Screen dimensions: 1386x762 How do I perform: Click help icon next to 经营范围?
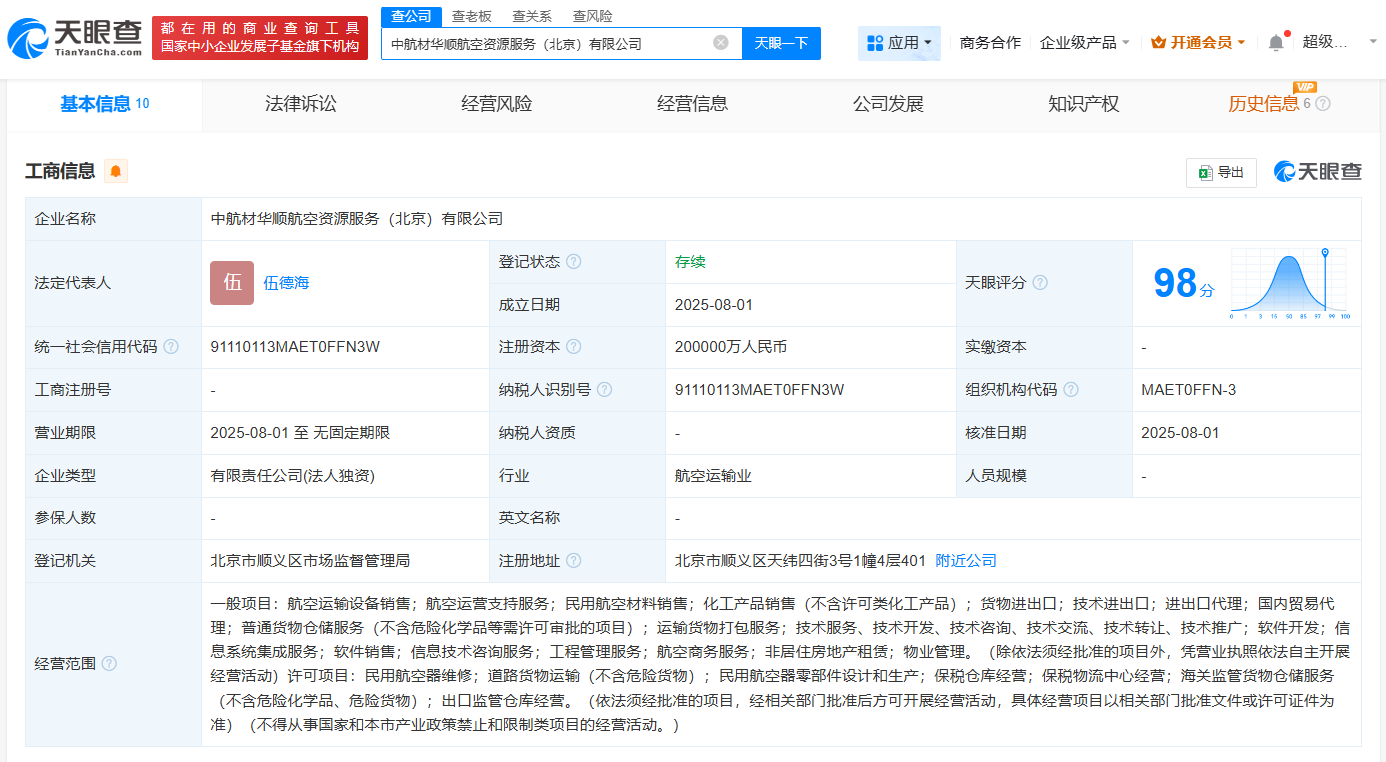[x=109, y=664]
